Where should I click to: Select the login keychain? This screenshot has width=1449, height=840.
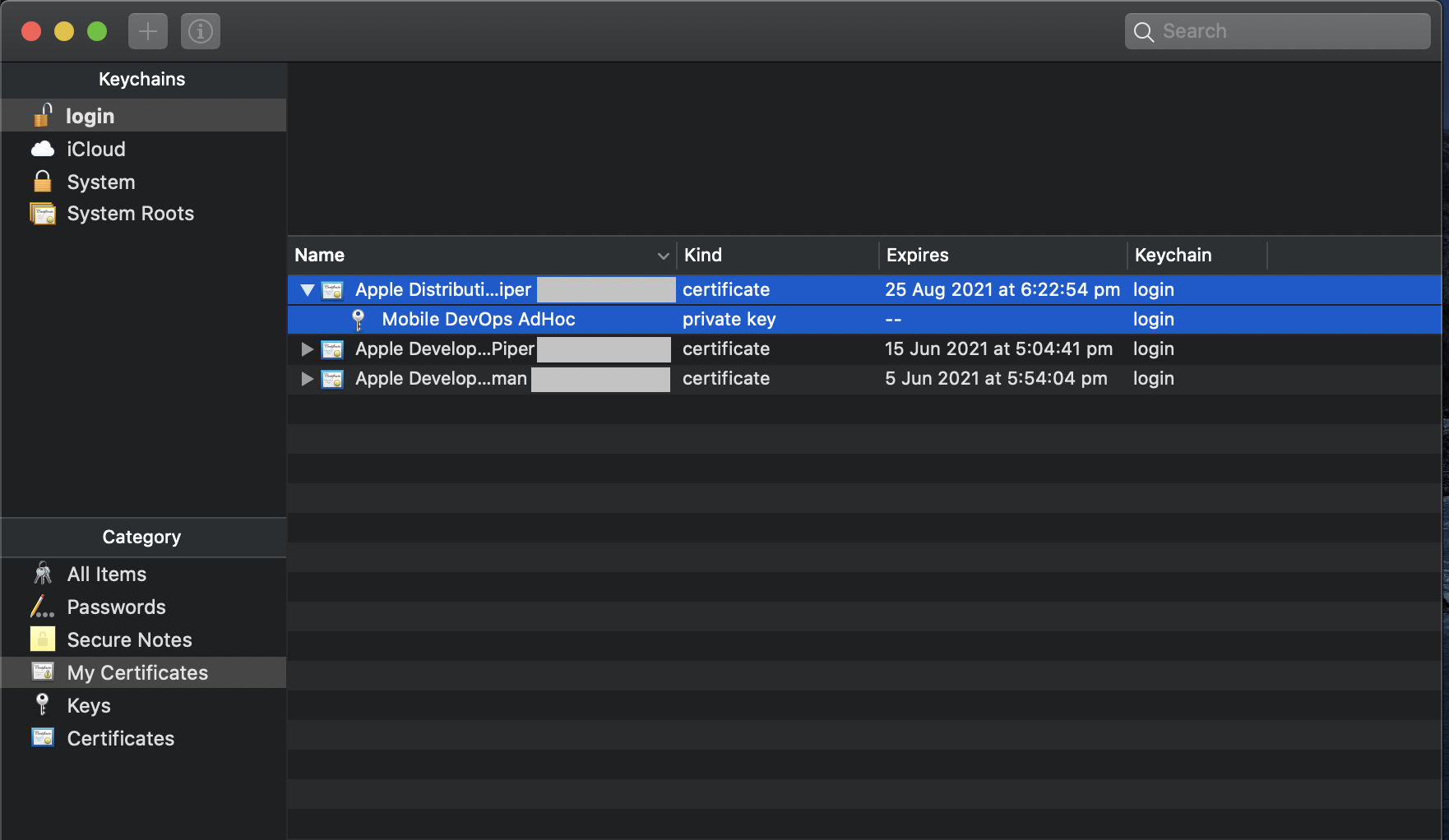point(144,116)
